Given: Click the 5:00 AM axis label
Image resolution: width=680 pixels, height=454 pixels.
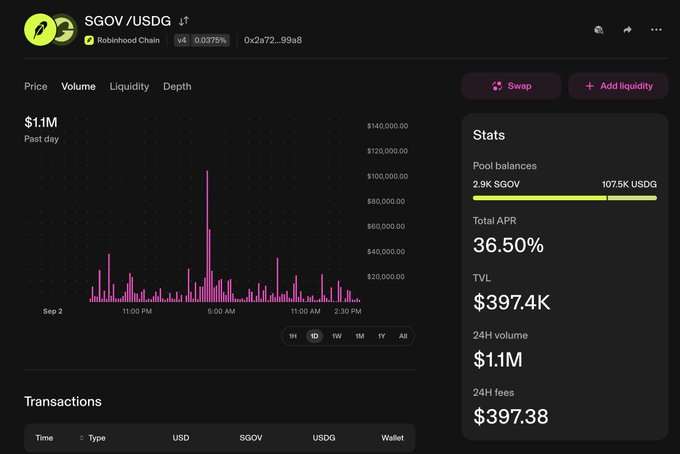Looking at the screenshot, I should 221,311.
